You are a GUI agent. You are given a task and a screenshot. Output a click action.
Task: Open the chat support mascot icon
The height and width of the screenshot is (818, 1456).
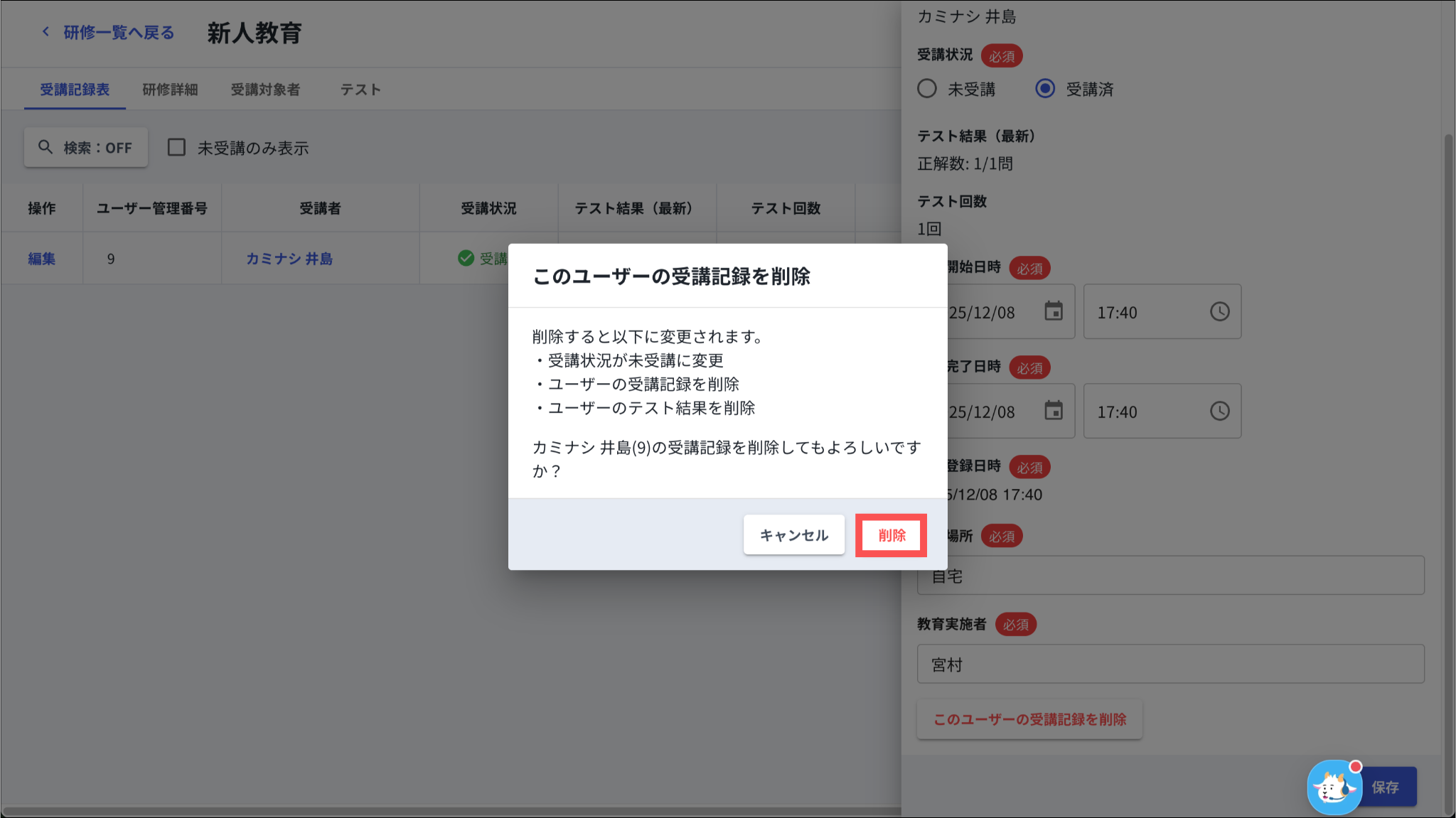click(x=1333, y=787)
